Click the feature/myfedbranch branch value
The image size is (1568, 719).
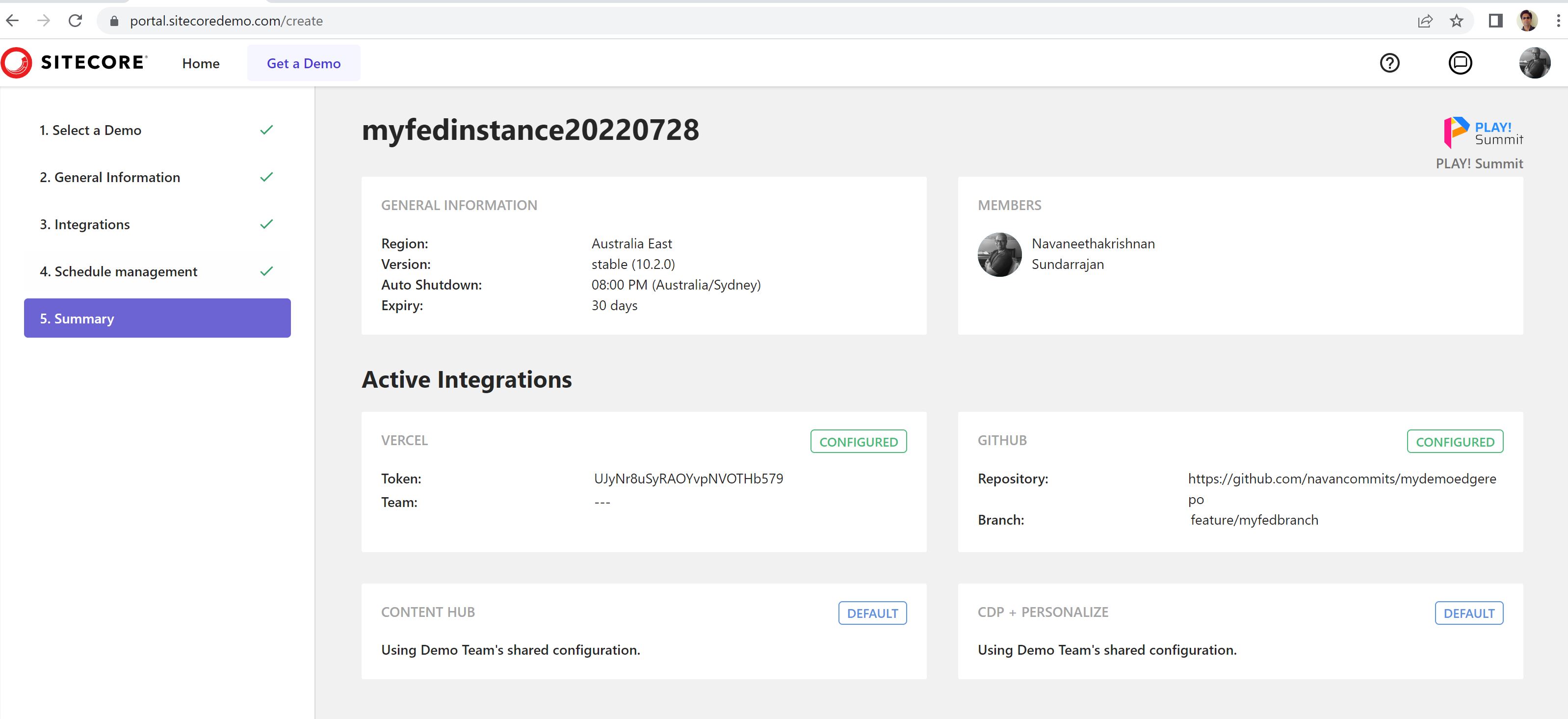(x=1254, y=520)
